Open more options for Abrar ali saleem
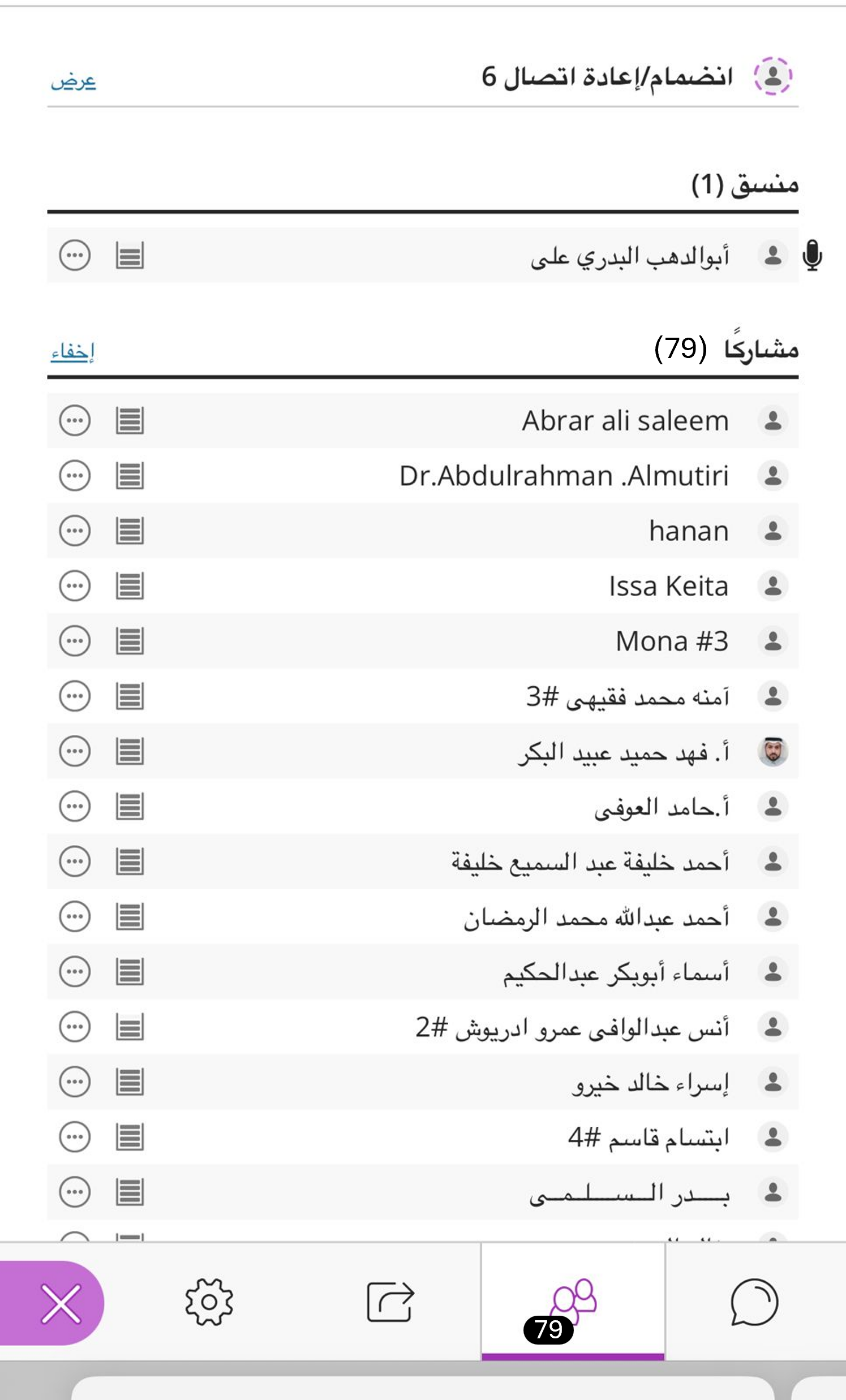Viewport: 846px width, 1400px height. pos(75,420)
